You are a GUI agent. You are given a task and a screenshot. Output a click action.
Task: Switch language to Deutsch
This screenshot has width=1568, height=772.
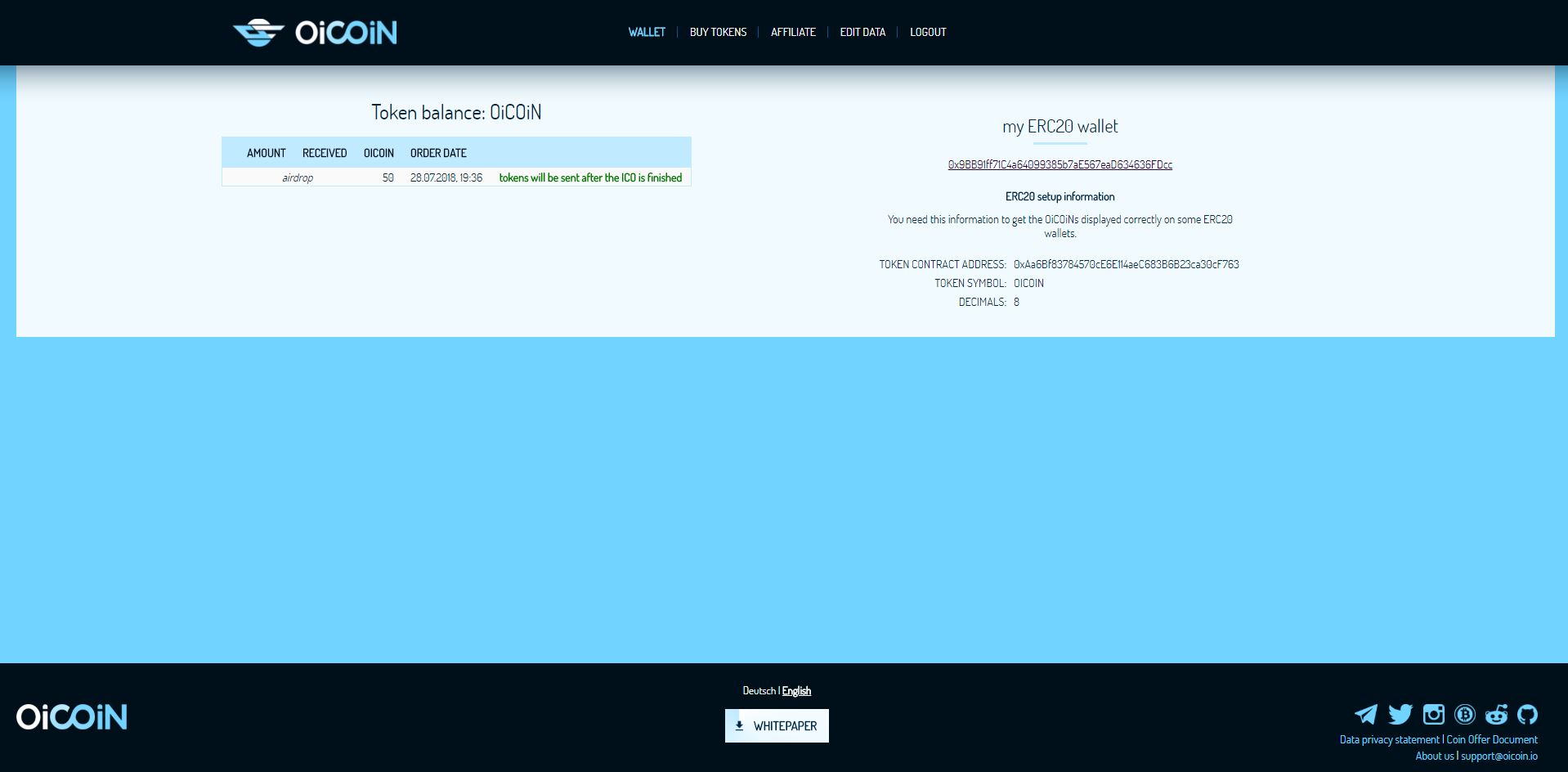point(759,691)
